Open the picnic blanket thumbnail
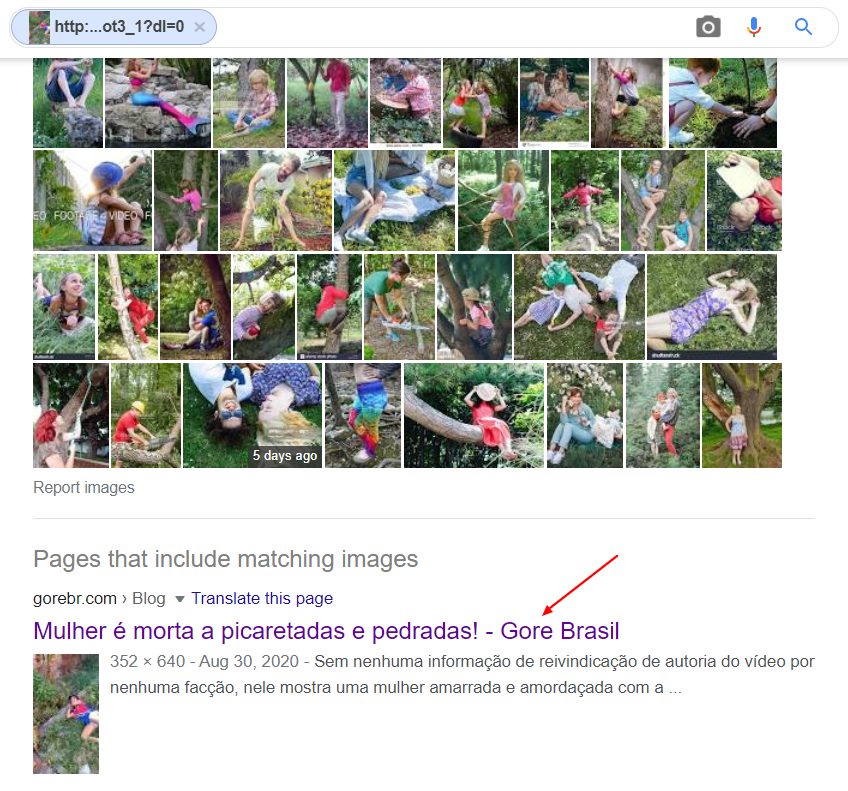 (x=394, y=200)
